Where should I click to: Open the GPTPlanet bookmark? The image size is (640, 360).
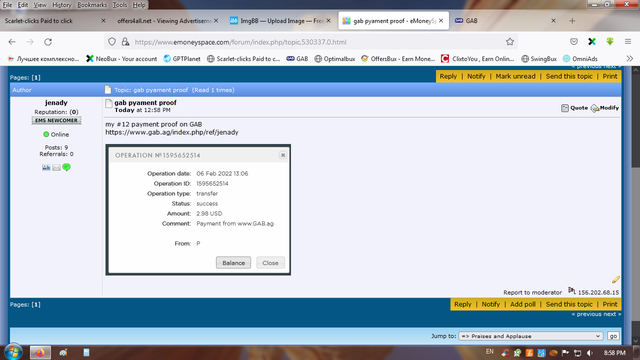click(x=182, y=59)
